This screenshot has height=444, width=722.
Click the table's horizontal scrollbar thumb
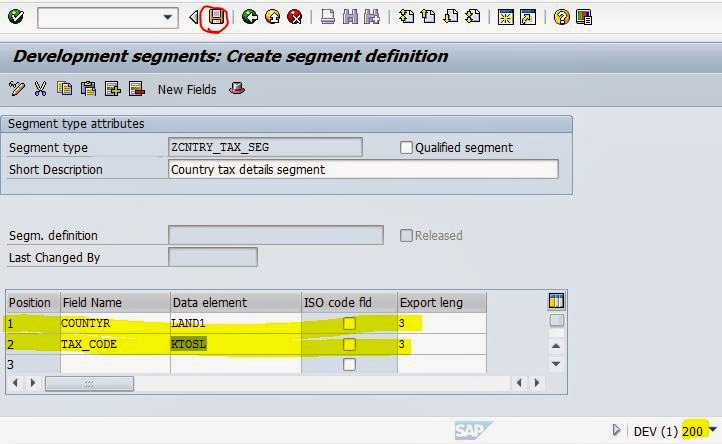point(88,383)
